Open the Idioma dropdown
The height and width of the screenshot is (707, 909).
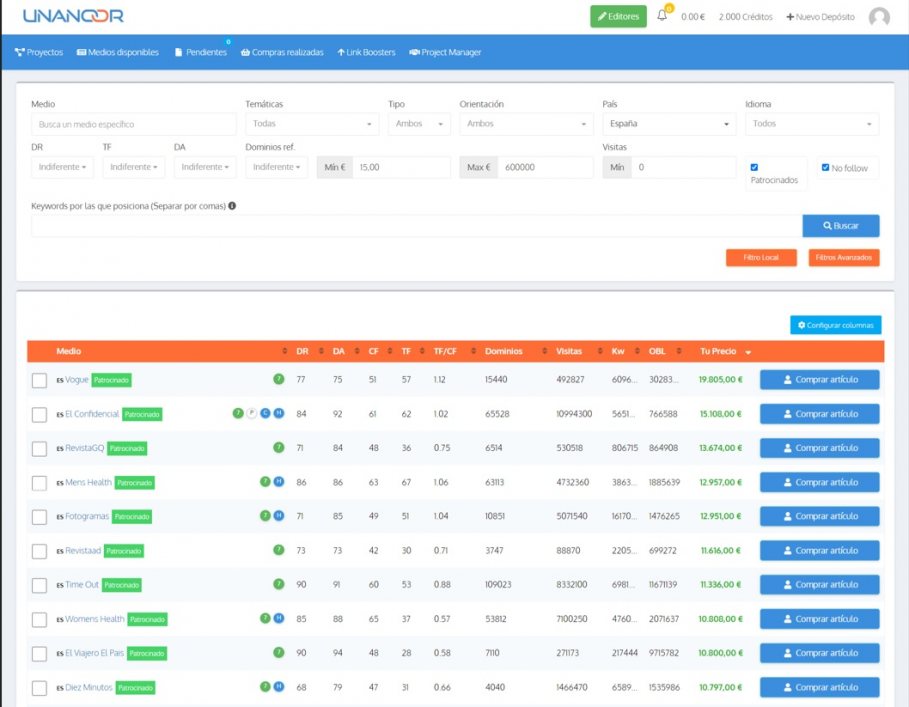pyautogui.click(x=812, y=124)
